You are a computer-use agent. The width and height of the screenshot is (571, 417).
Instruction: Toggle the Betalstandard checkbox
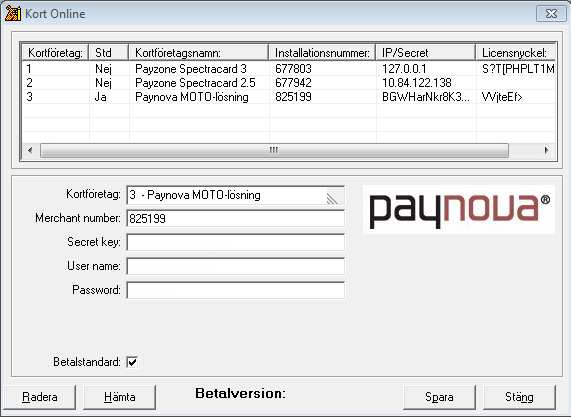pyautogui.click(x=132, y=362)
